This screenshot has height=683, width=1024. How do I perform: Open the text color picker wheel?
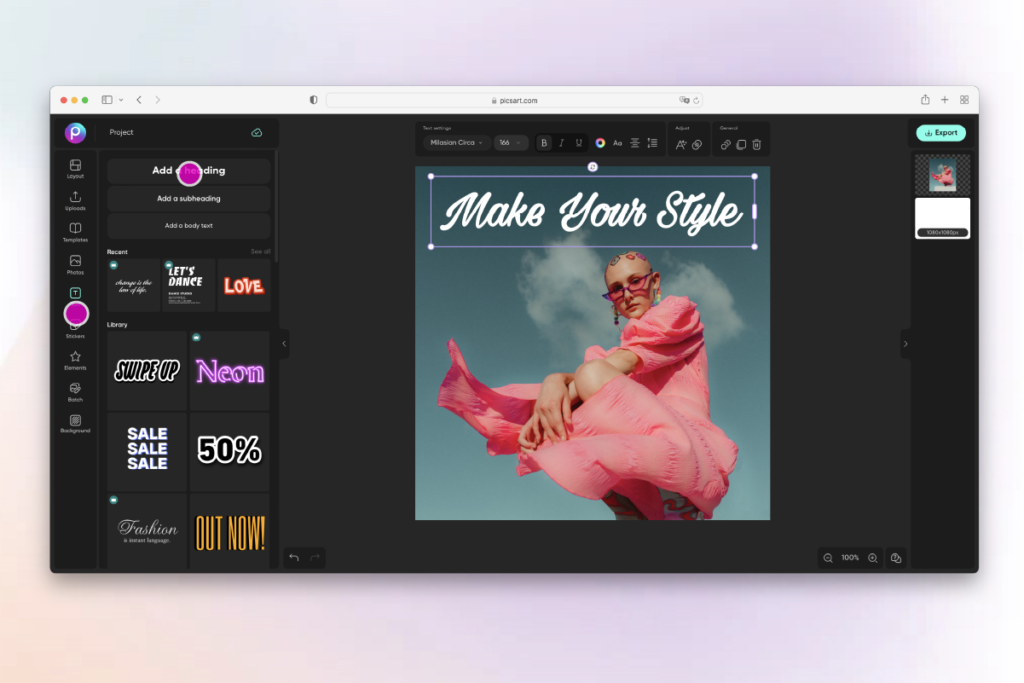[599, 142]
